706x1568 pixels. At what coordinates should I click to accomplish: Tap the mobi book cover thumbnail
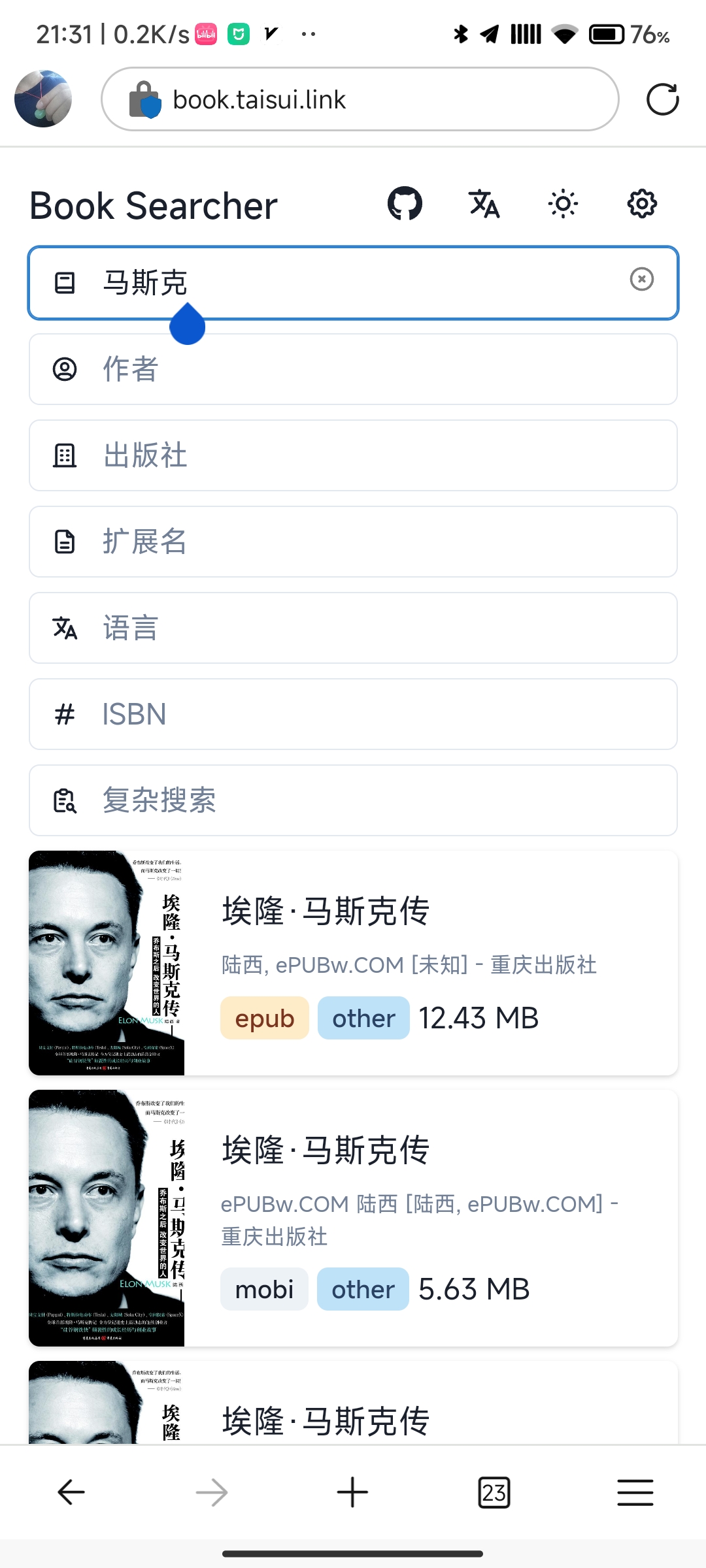coord(107,1218)
